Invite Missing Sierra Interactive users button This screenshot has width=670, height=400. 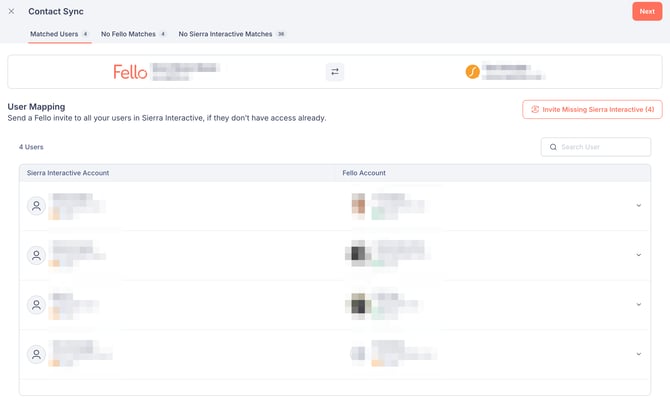tap(592, 109)
